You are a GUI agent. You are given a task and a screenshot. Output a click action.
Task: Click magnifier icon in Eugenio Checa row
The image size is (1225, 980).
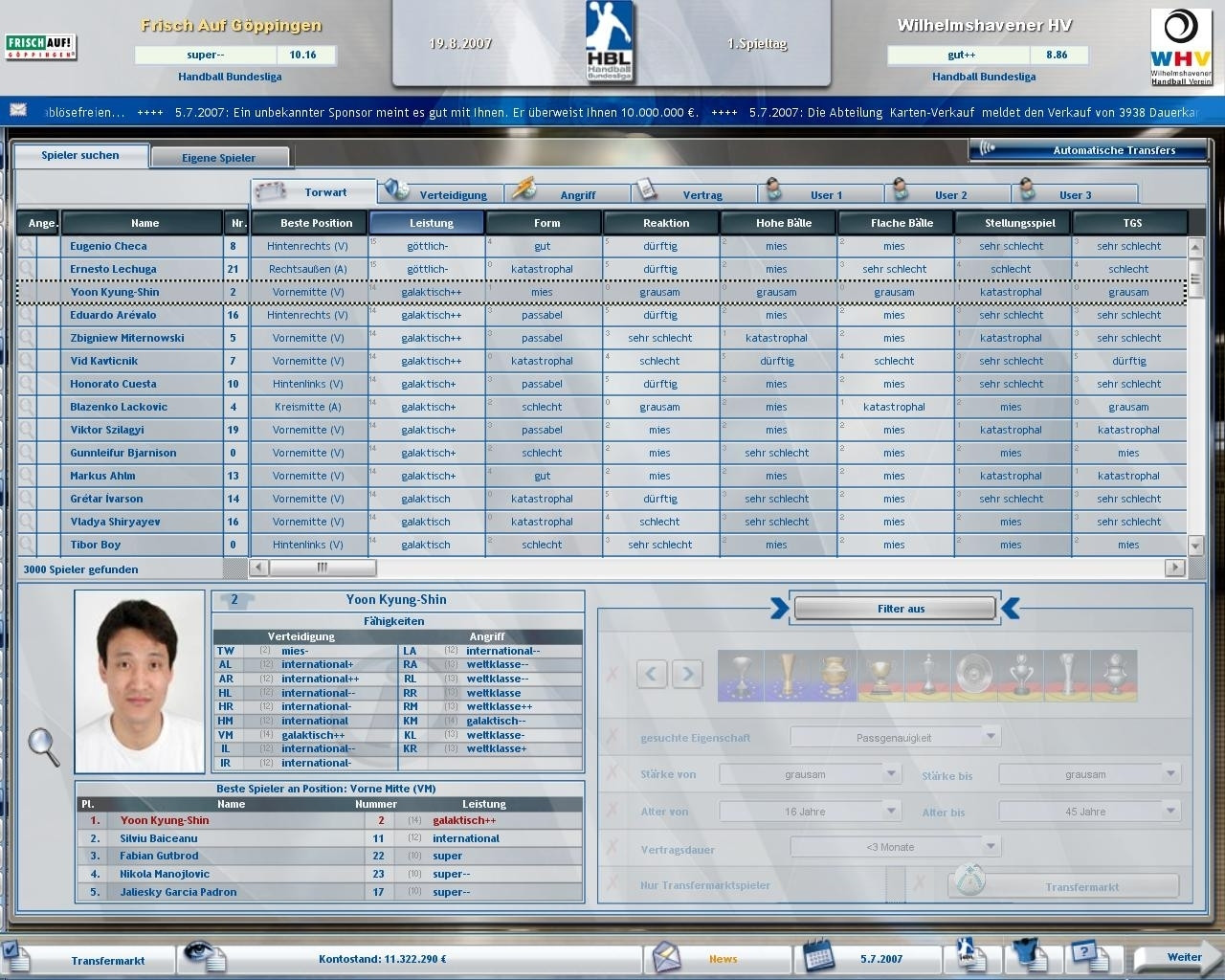pos(27,246)
